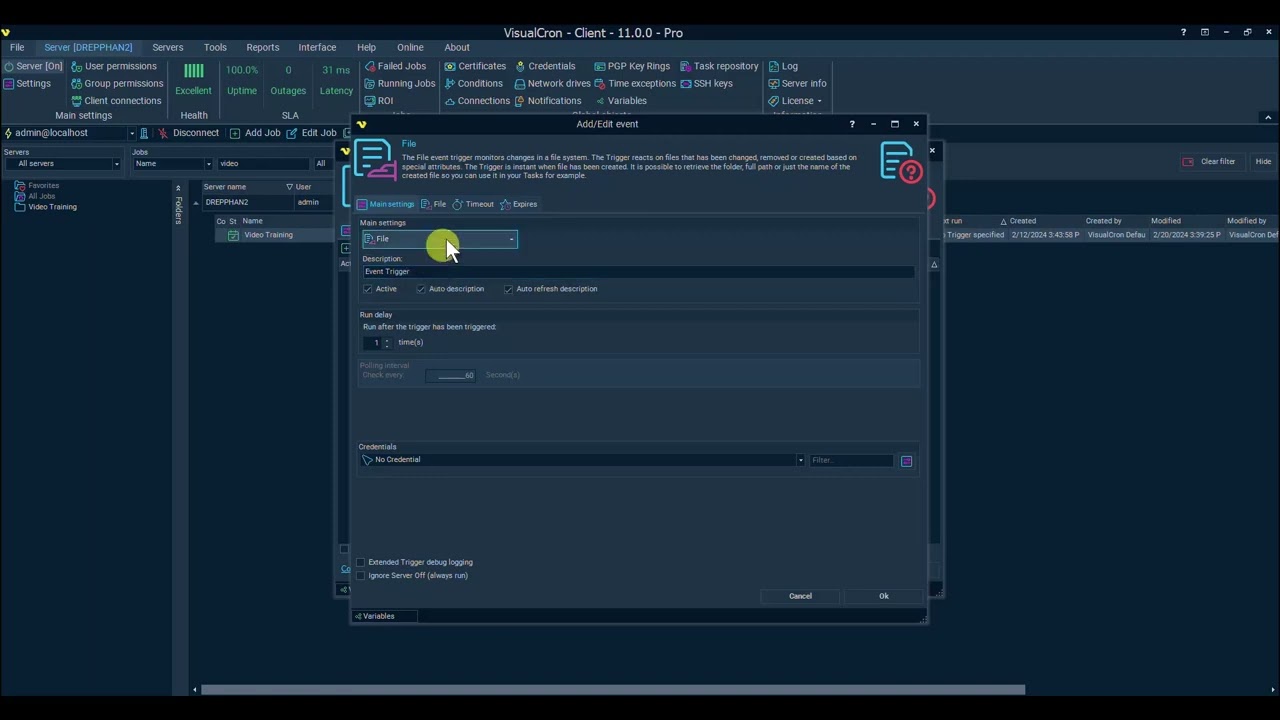Open Server Settings in the ribbon
1280x720 pixels.
tap(27, 83)
